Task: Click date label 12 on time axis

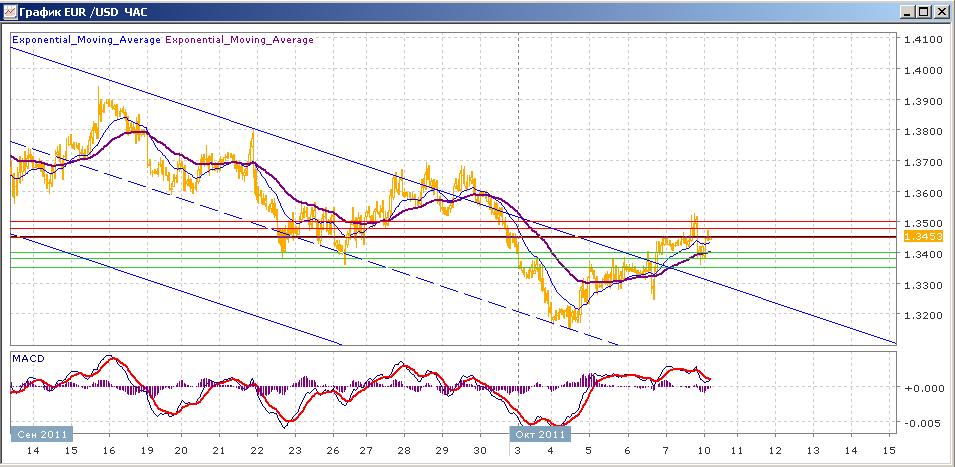Action: point(775,451)
